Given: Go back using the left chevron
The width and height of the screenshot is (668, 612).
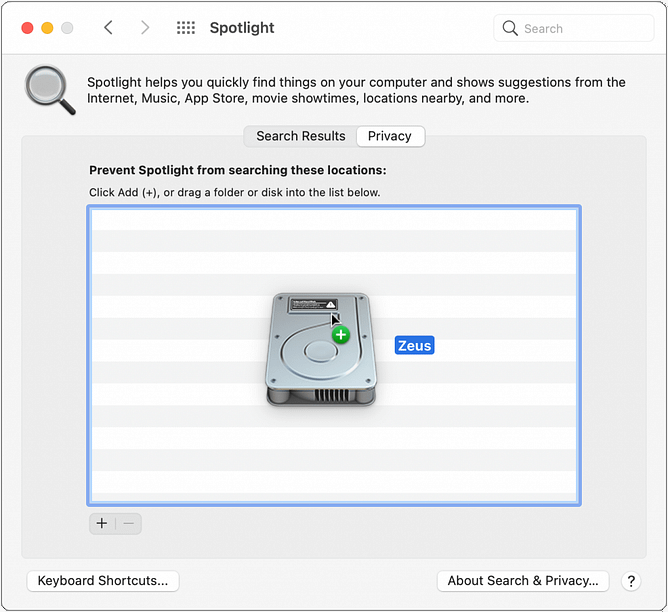Looking at the screenshot, I should [x=109, y=28].
